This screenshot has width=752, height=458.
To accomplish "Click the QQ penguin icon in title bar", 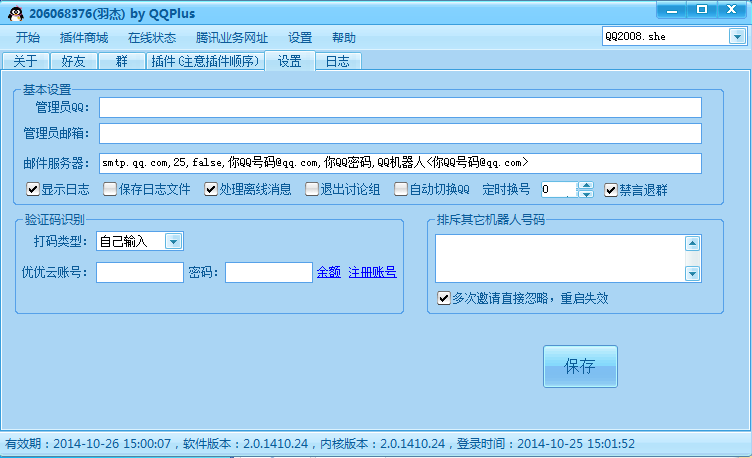I will [x=16, y=13].
